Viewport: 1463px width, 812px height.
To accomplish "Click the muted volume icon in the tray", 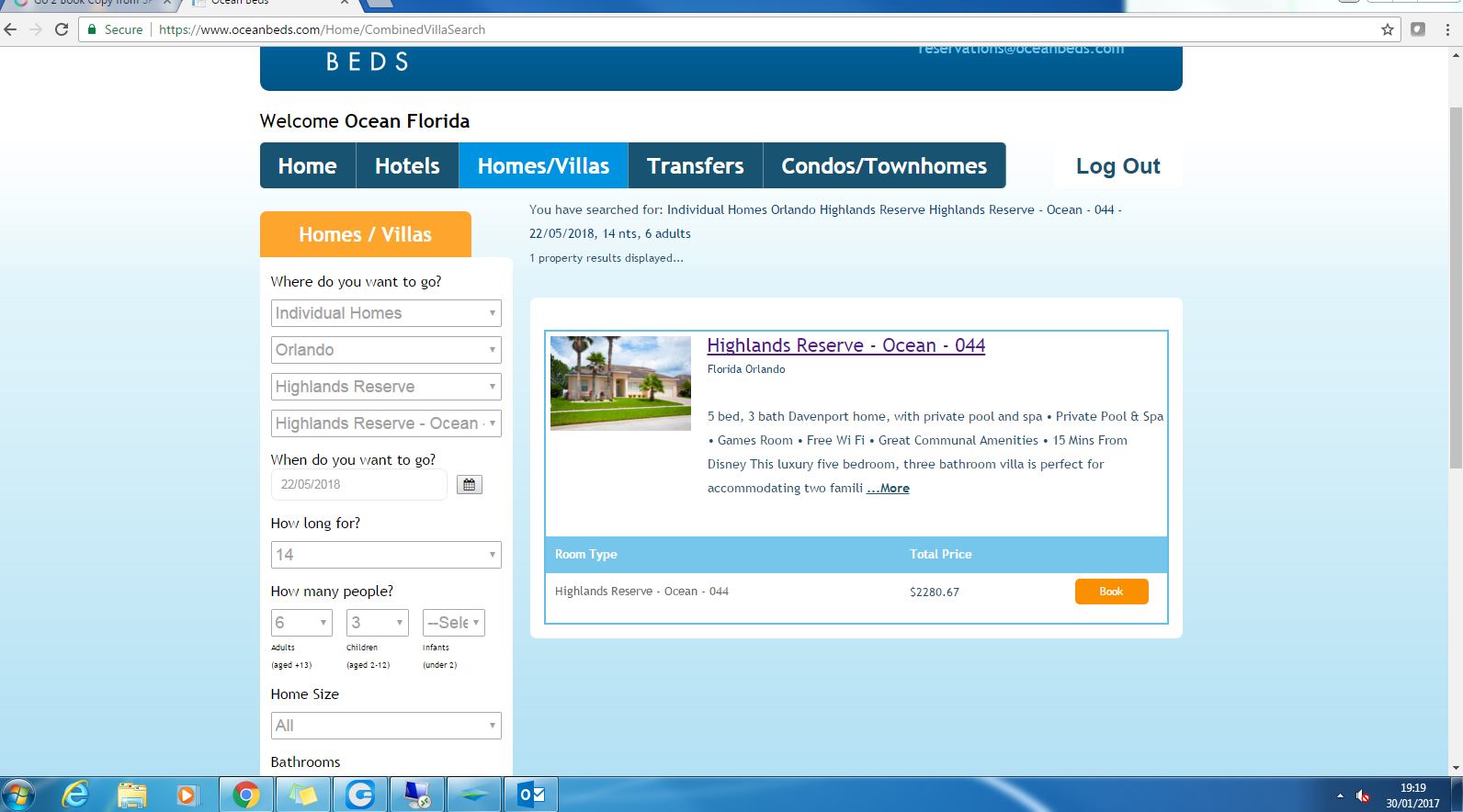I will pyautogui.click(x=1363, y=795).
